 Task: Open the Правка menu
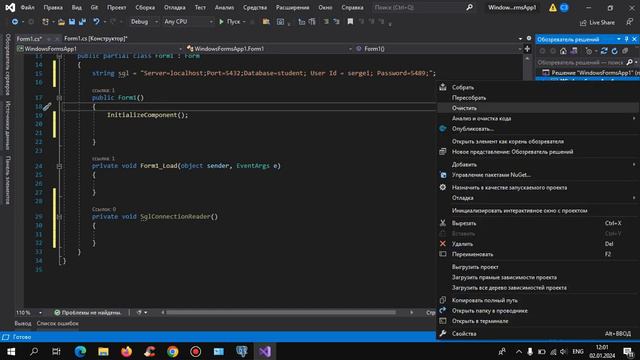point(53,7)
